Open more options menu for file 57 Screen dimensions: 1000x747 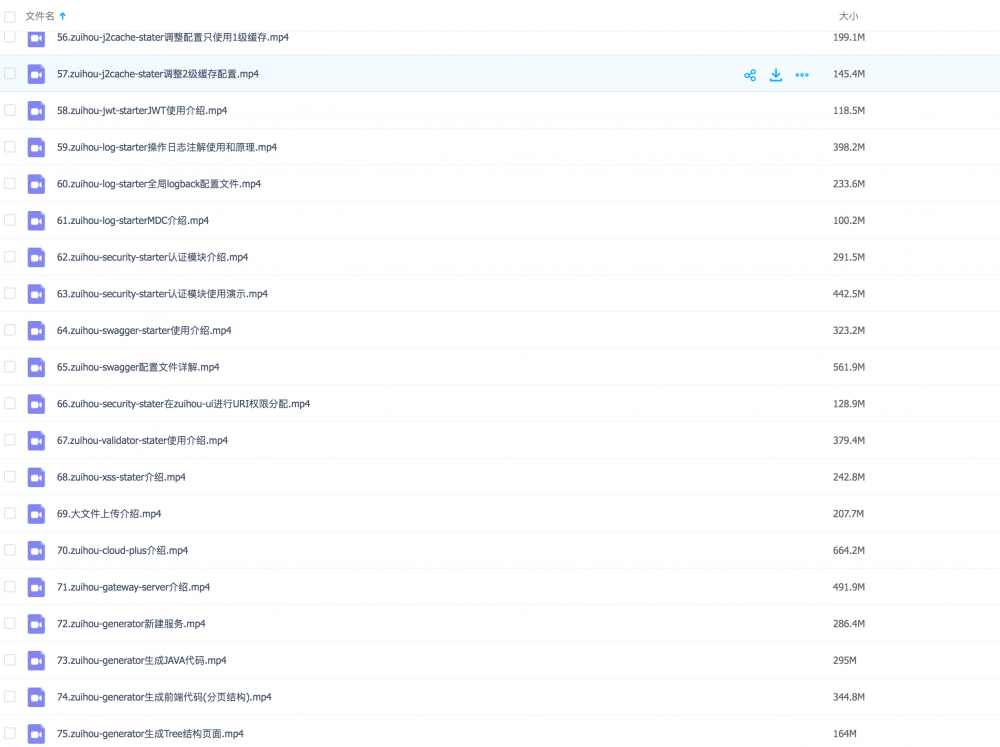[802, 74]
